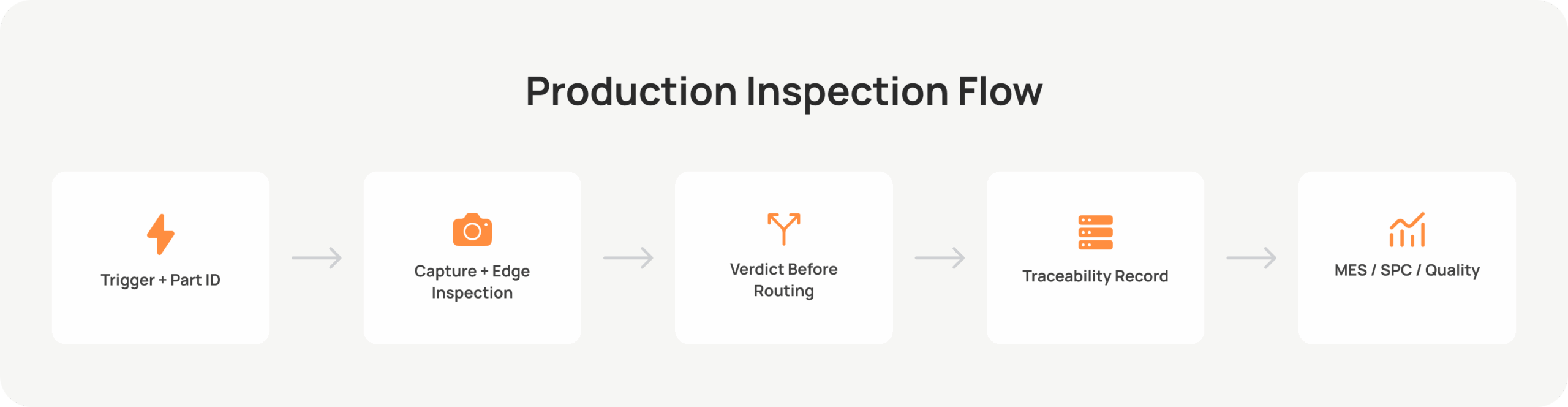
Task: Click the MES / SPC / Quality text
Action: click(1407, 270)
